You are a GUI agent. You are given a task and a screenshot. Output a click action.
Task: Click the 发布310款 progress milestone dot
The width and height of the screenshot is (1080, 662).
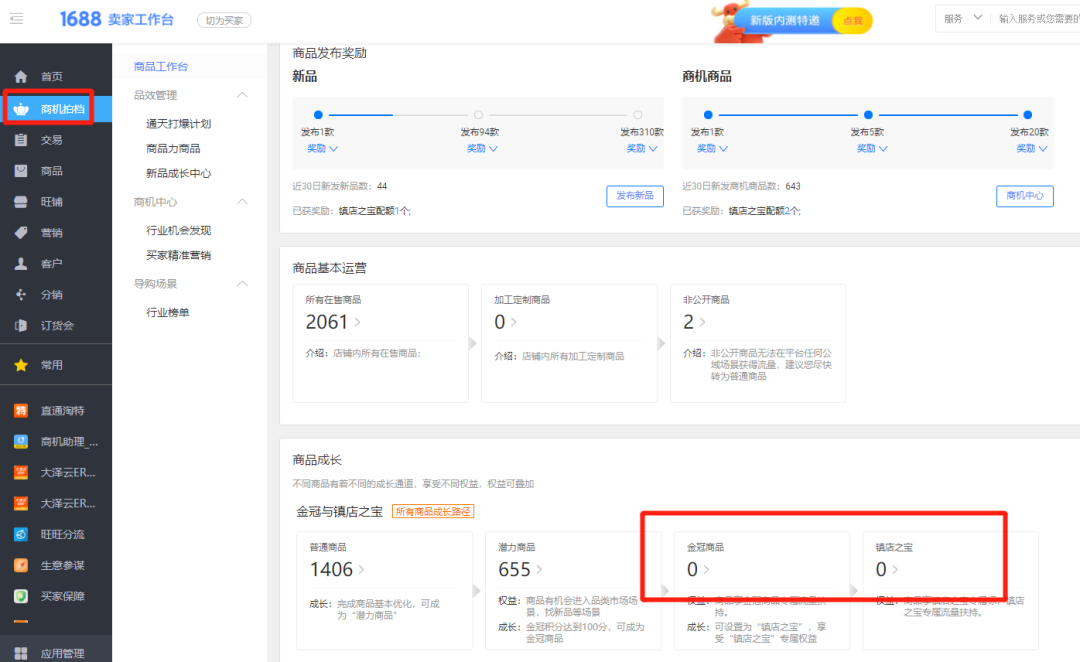point(638,115)
